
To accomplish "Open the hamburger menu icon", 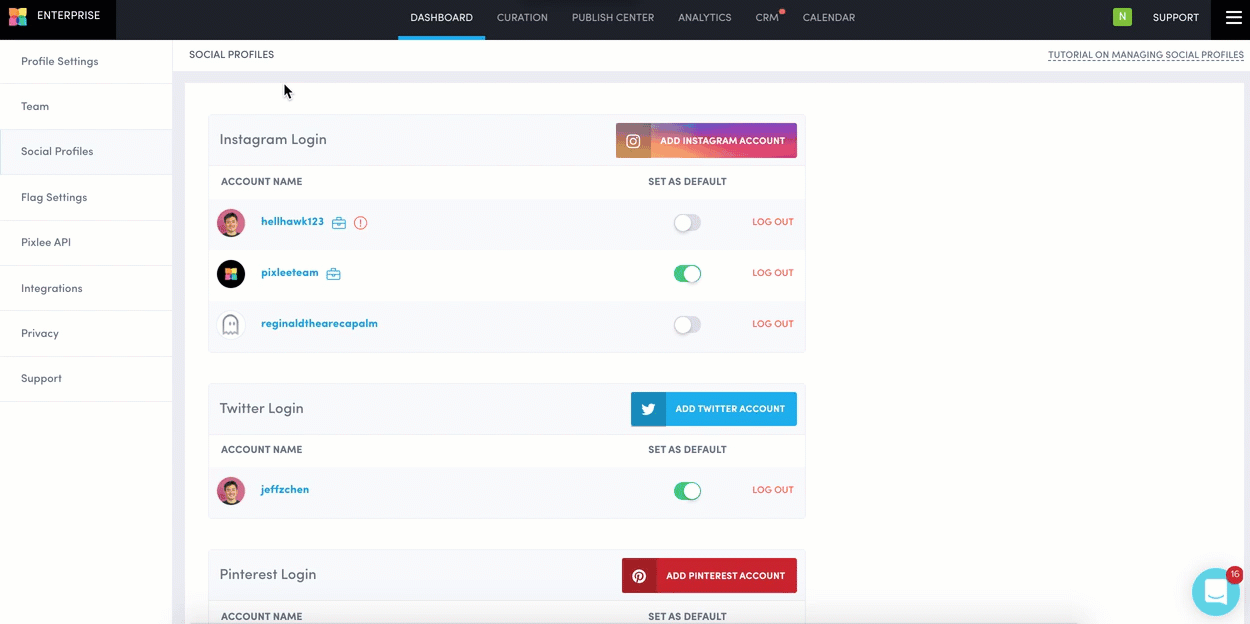I will (x=1233, y=18).
